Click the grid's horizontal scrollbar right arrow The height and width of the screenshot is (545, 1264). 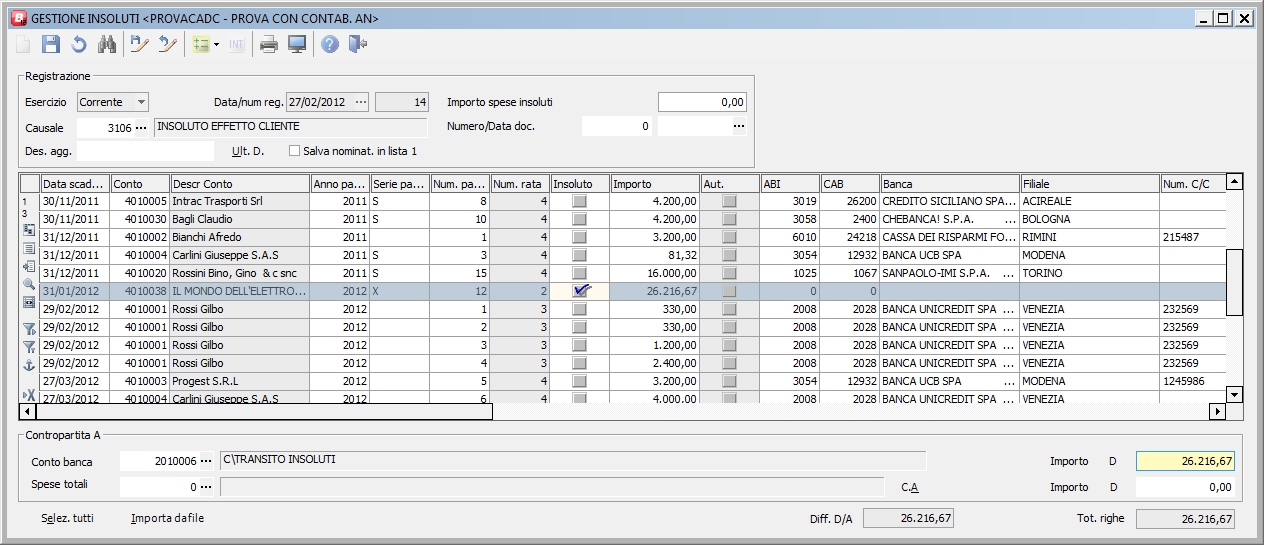click(x=1217, y=411)
